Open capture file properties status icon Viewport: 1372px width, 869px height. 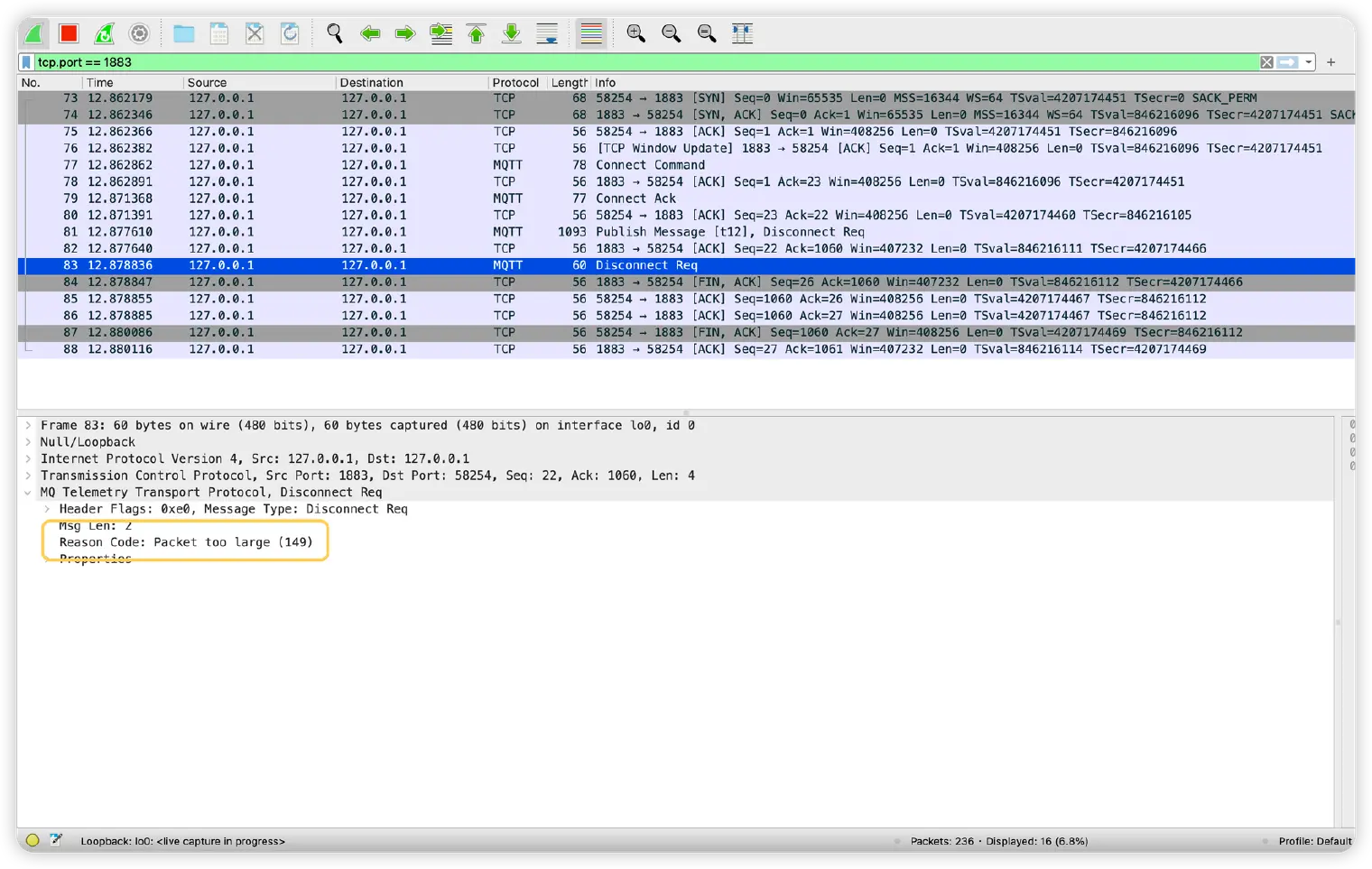(x=56, y=840)
